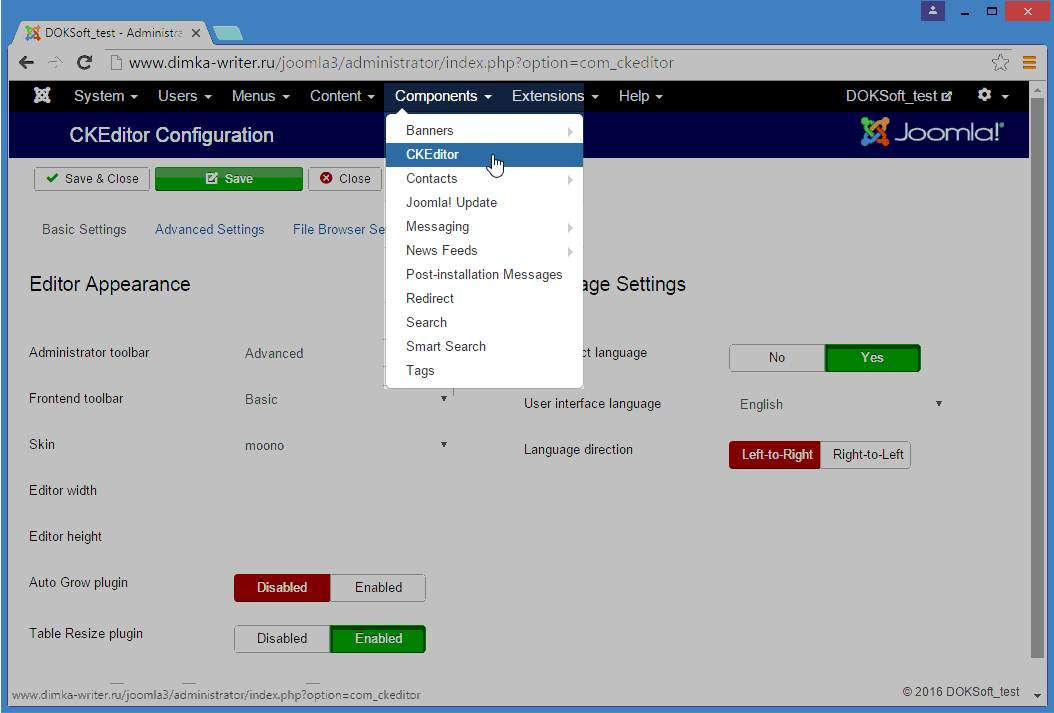Choose Right-to-Left language direction
This screenshot has width=1054, height=713.
coord(867,455)
